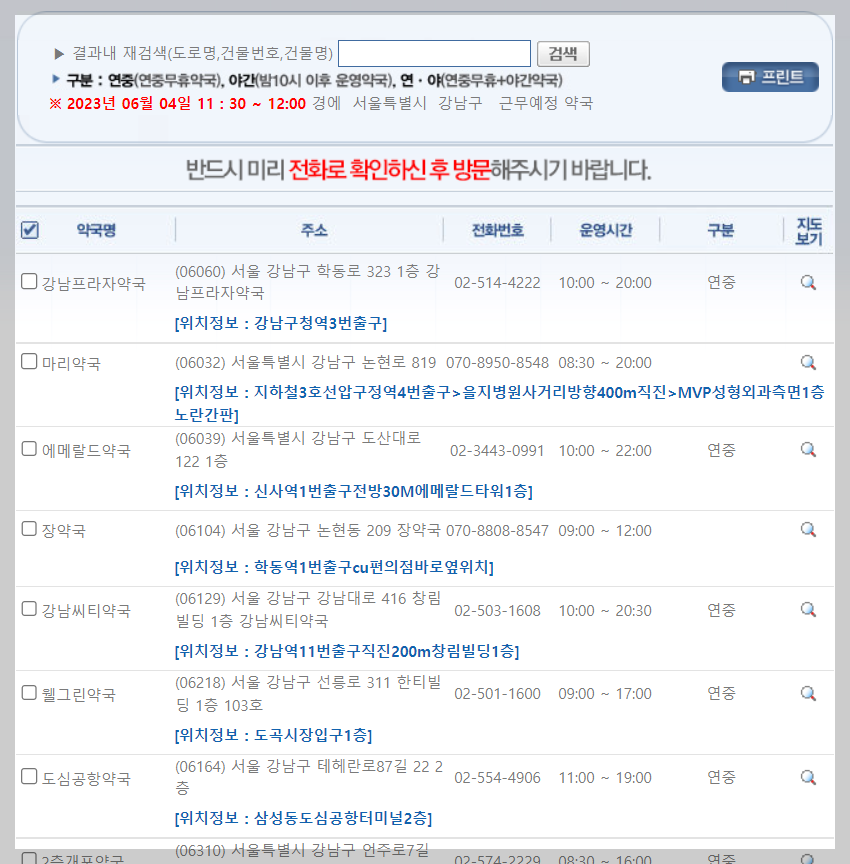
Task: Click pharmacy name 장약국
Action: pyautogui.click(x=64, y=531)
